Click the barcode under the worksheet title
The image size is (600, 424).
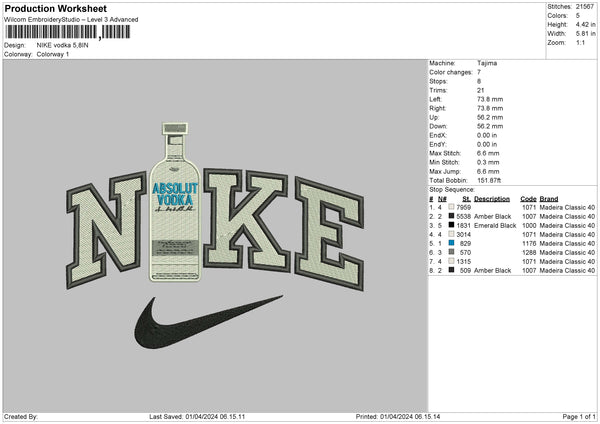(68, 32)
